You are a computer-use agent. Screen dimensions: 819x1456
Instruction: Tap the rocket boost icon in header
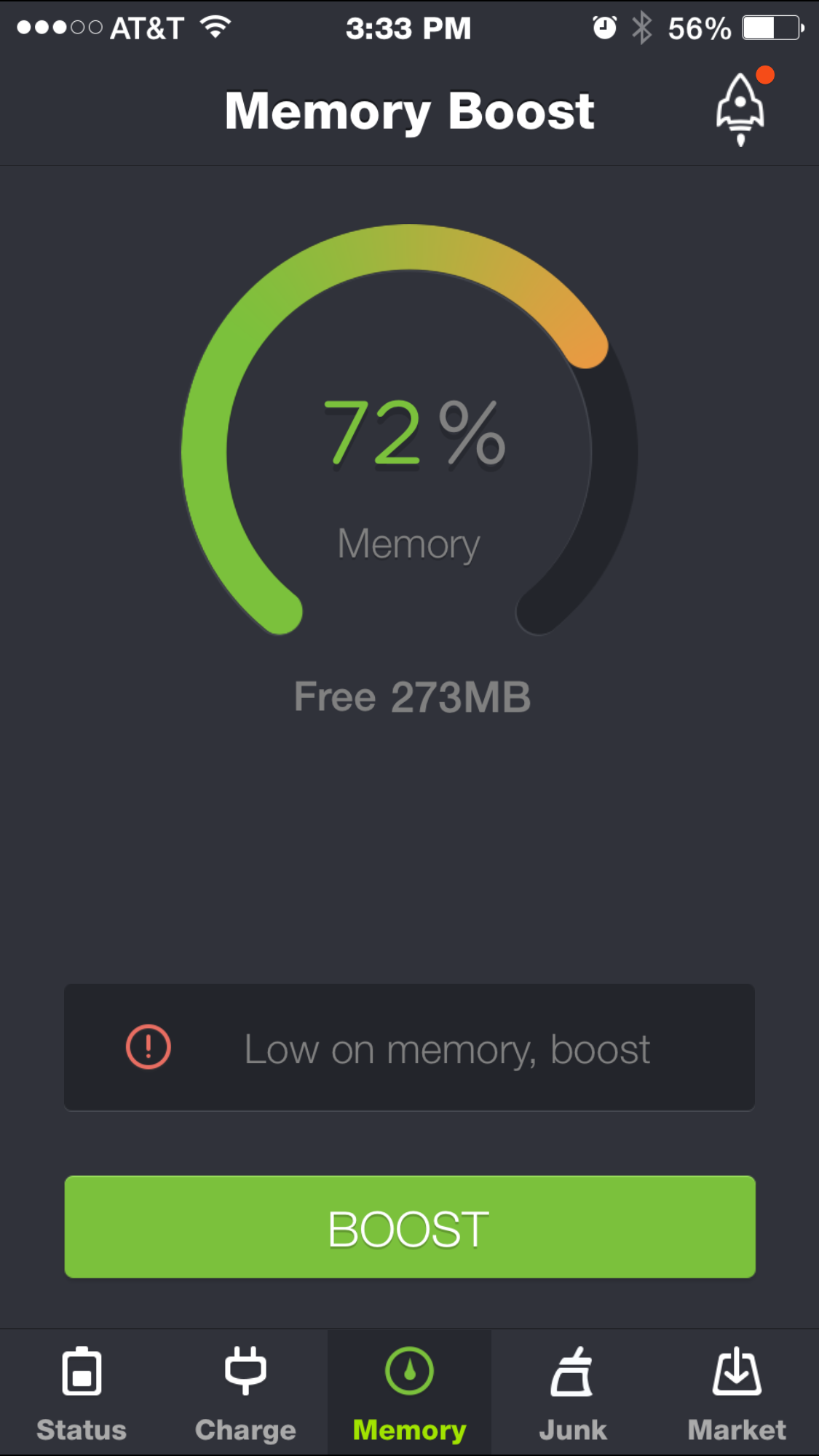(740, 109)
